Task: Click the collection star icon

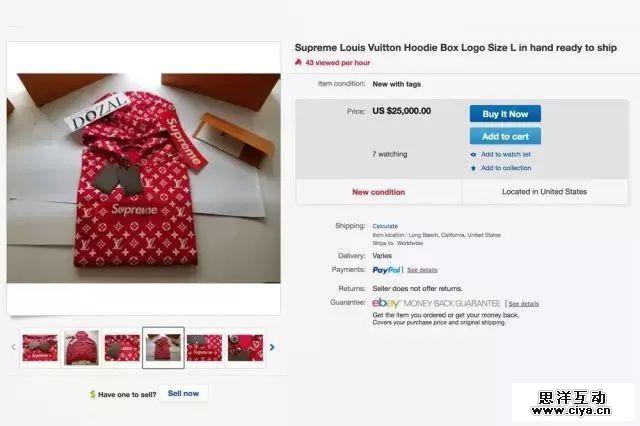Action: tap(473, 168)
